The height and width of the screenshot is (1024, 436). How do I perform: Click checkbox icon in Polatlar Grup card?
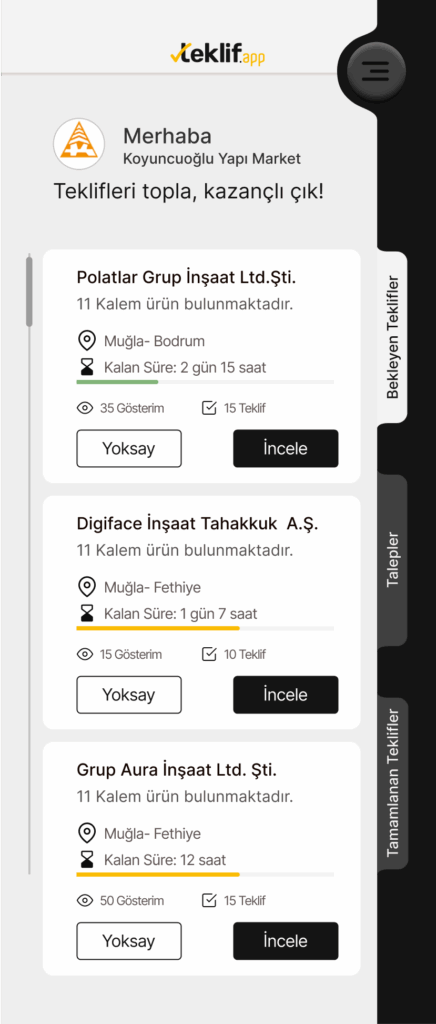tap(209, 408)
